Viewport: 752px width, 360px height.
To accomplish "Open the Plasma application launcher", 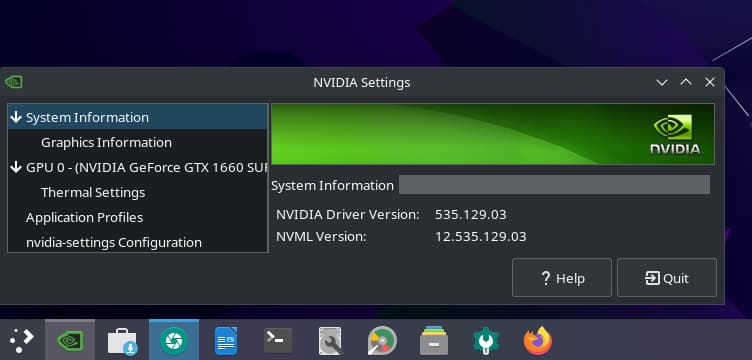I will pos(22,340).
